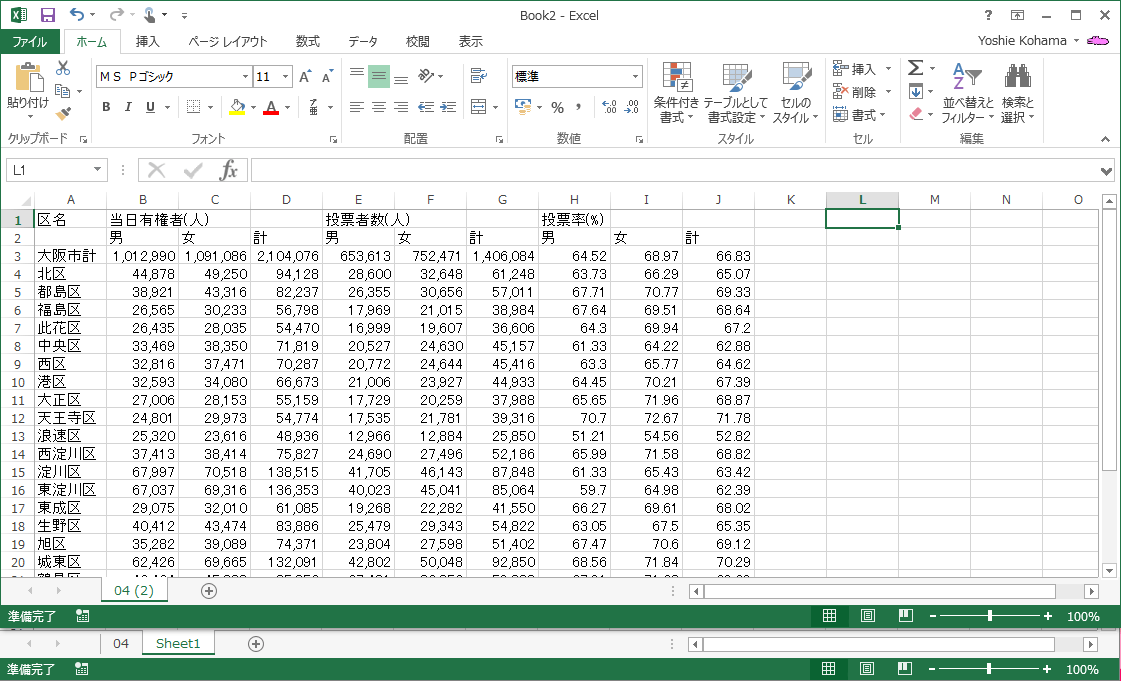
Task: Collapse the ribbon with the up chevron
Action: click(1105, 139)
